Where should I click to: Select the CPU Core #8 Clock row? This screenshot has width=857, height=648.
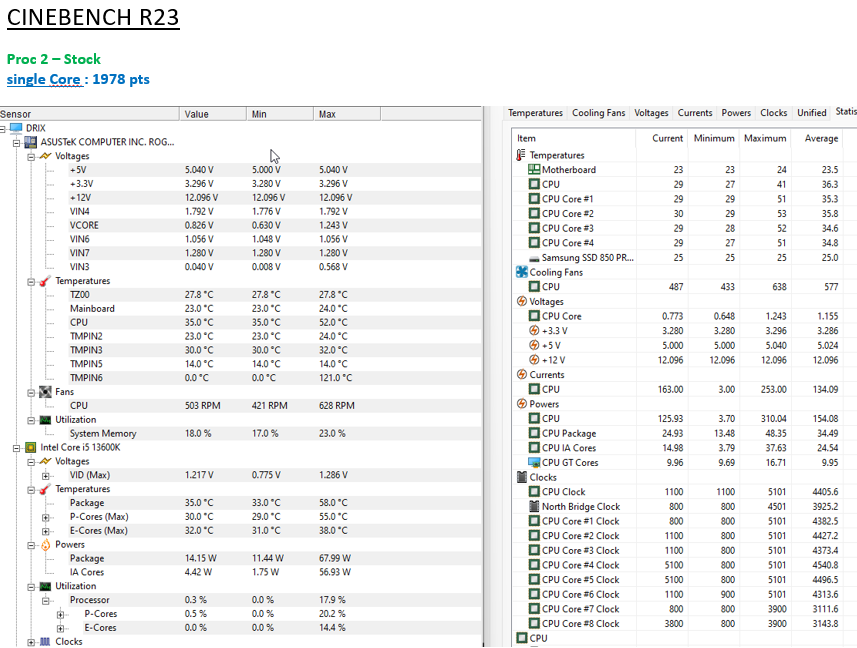click(x=684, y=624)
